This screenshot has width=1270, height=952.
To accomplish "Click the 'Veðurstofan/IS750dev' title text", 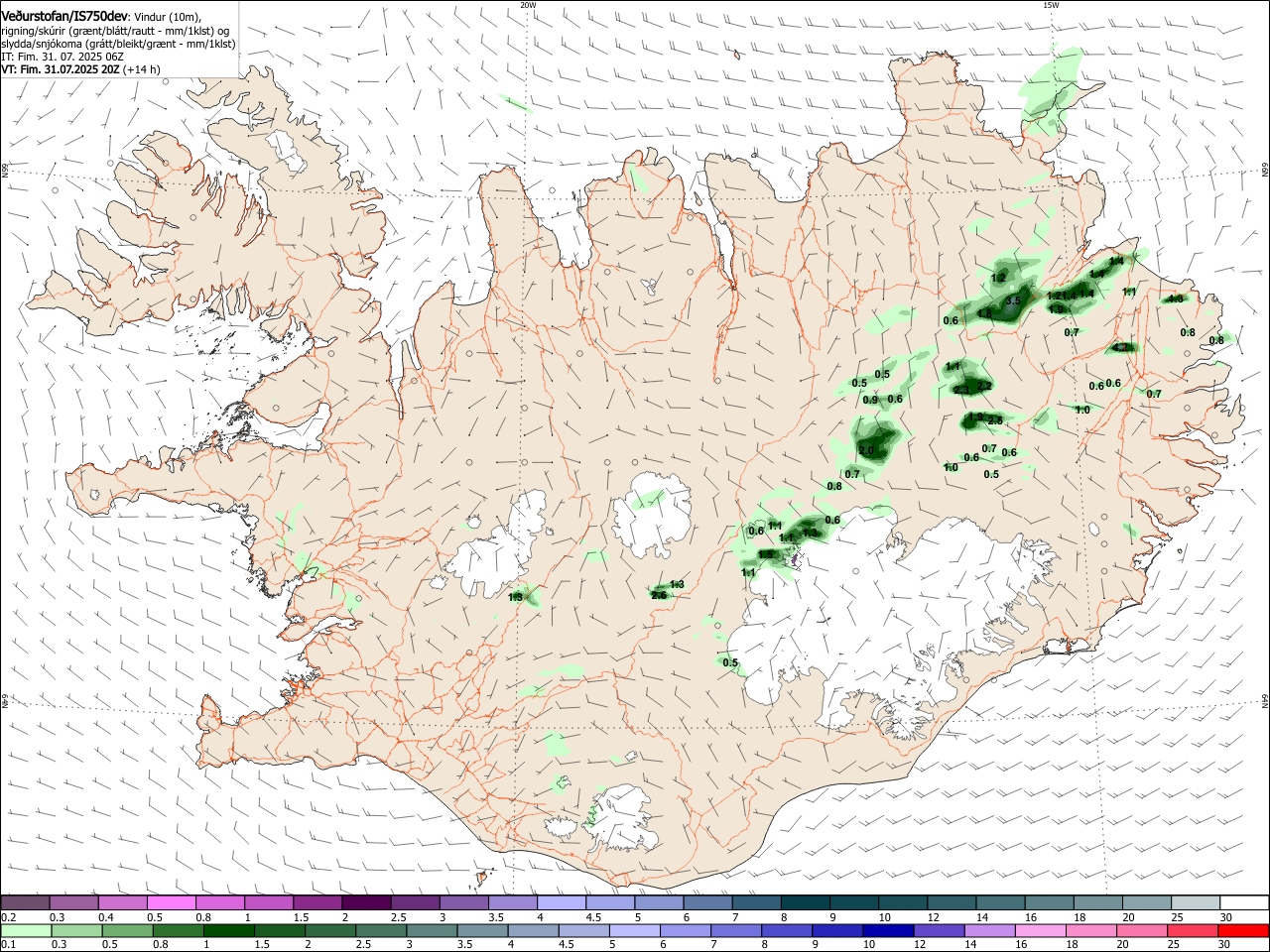I will [x=63, y=16].
